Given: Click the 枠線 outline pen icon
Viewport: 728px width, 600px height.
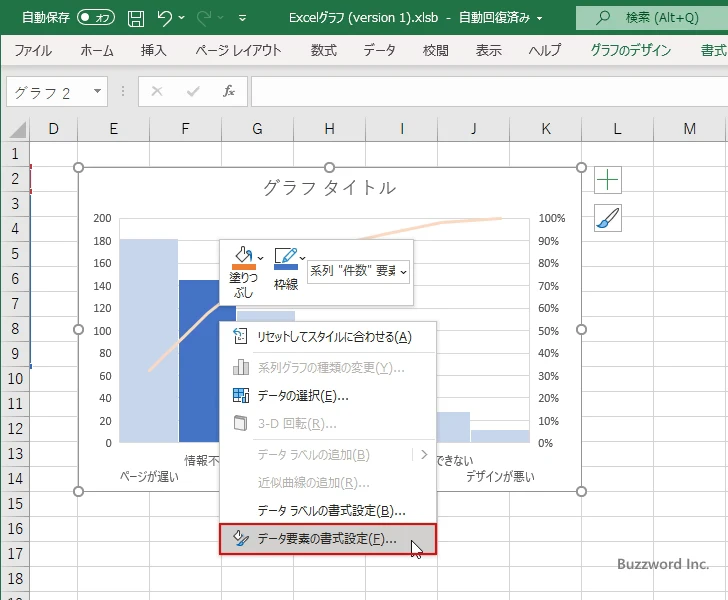Looking at the screenshot, I should pos(286,258).
